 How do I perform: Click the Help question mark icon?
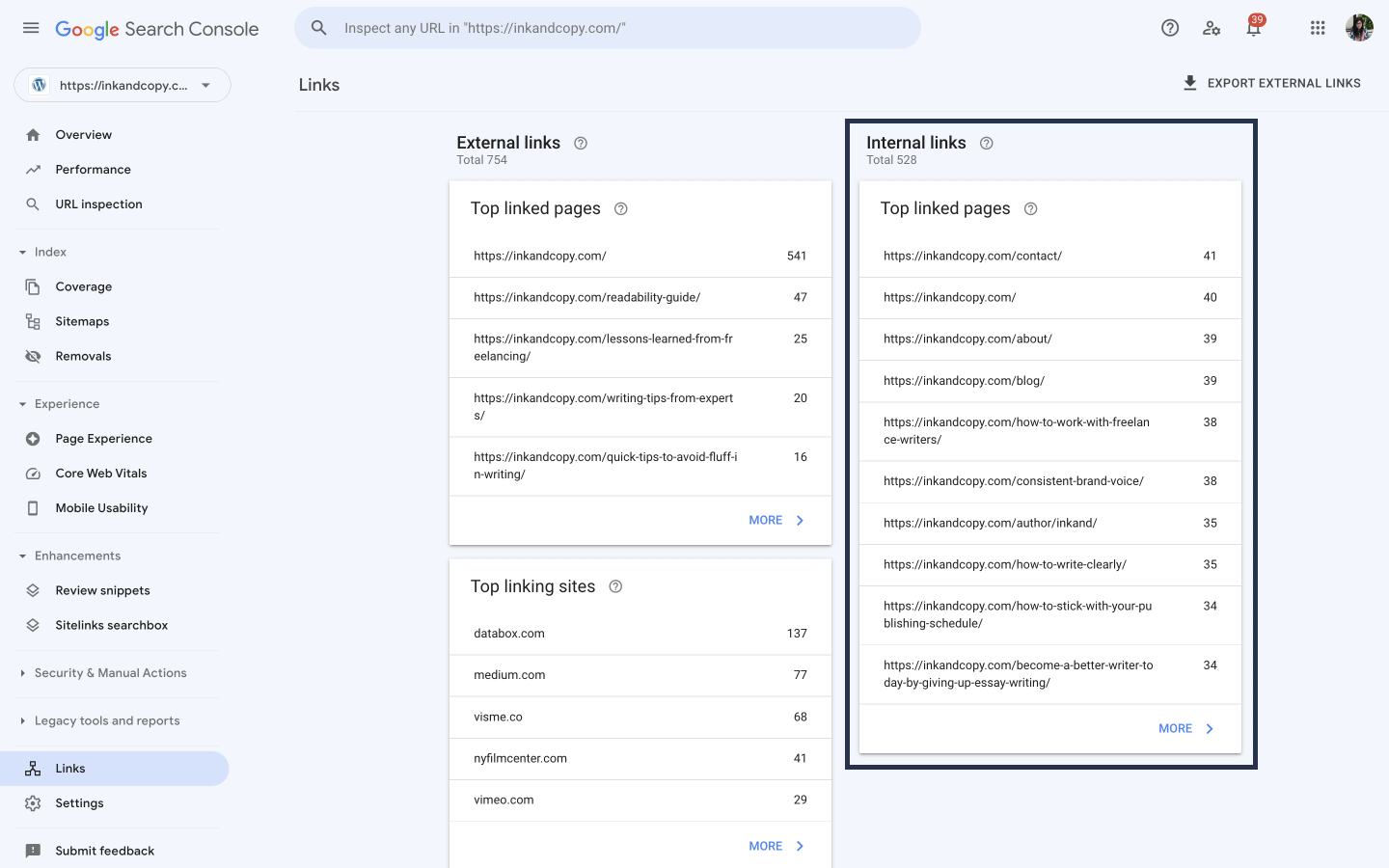click(x=1170, y=28)
